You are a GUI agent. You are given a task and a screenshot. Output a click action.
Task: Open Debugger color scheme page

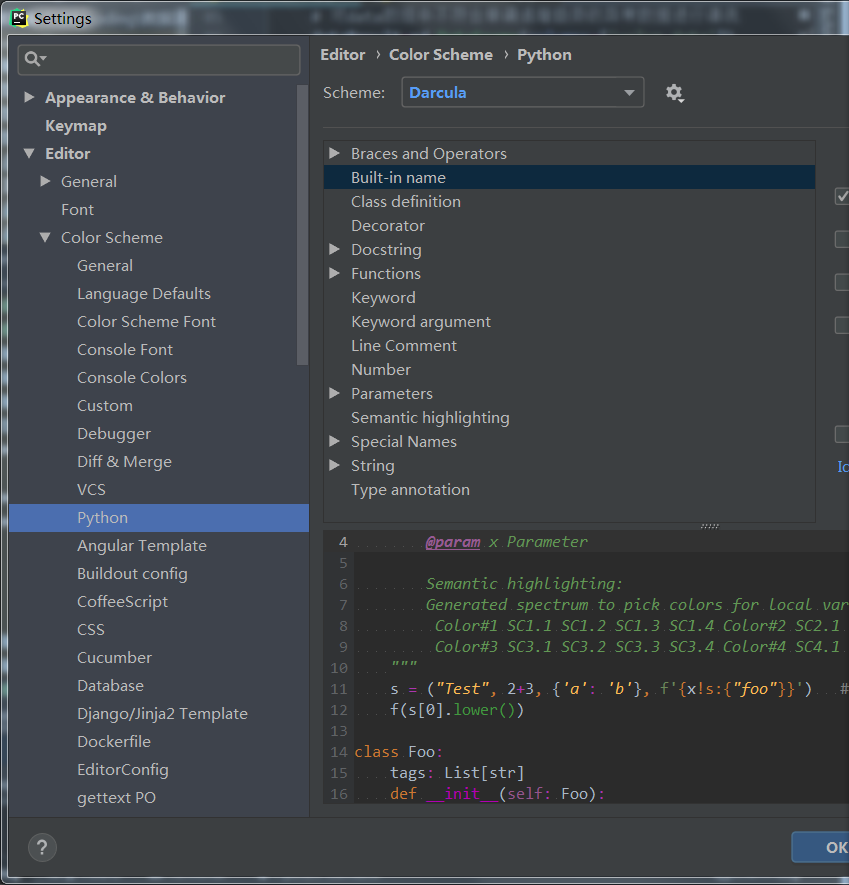[114, 433]
